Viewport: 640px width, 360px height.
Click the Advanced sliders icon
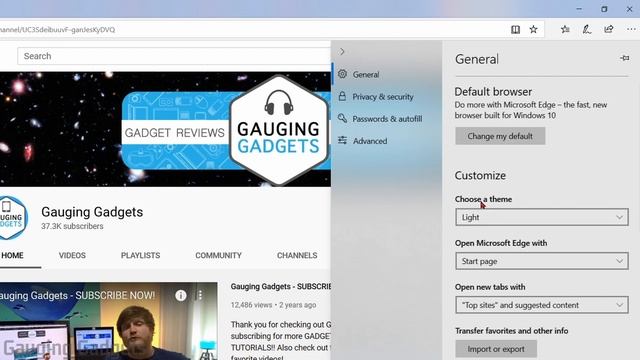point(342,140)
